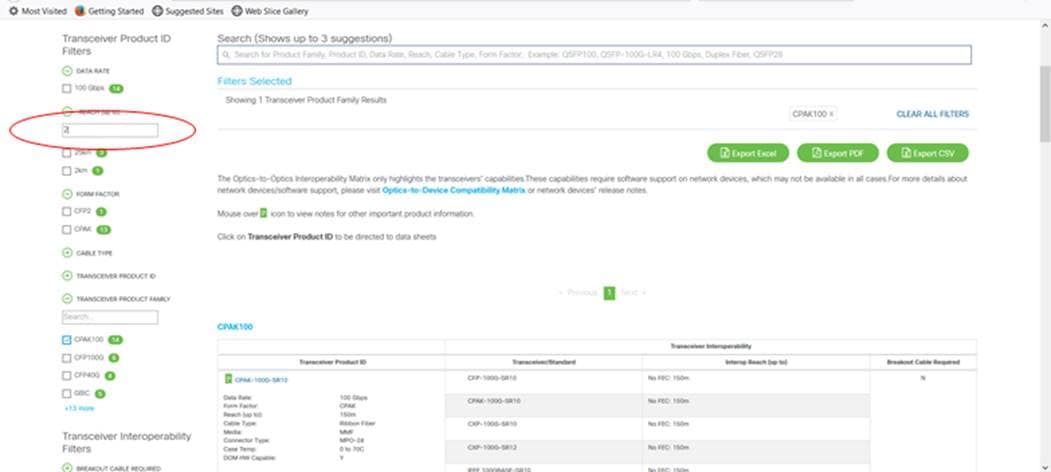The image size is (1051, 472).
Task: Focus the Reach filter search box
Action: tap(110, 131)
